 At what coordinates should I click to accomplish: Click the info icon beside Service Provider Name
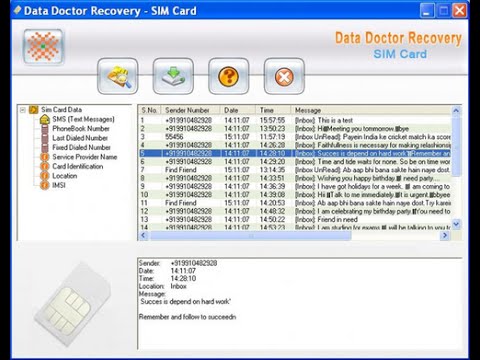tap(45, 157)
